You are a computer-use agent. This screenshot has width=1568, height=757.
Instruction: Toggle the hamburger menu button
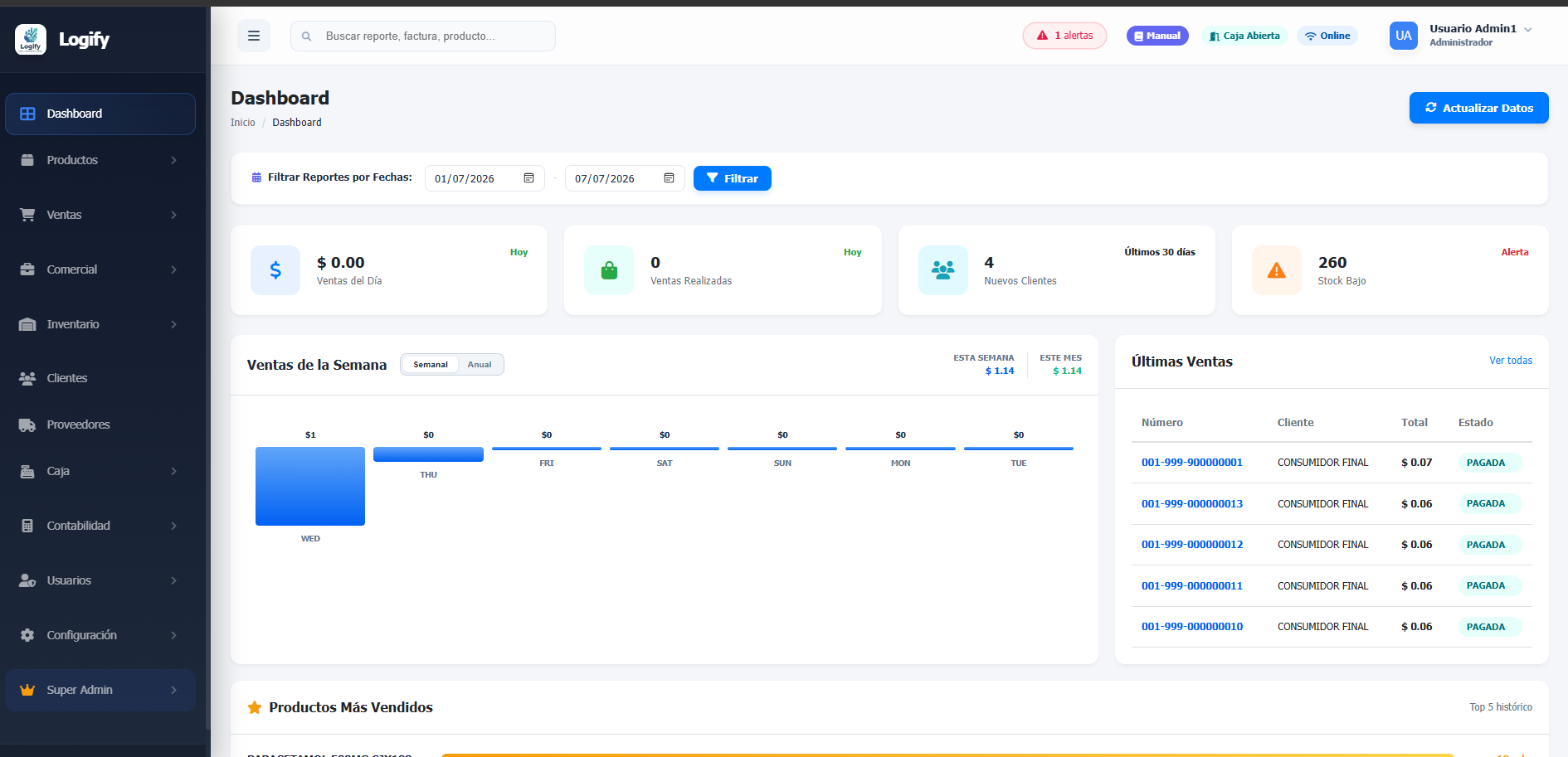coord(254,36)
